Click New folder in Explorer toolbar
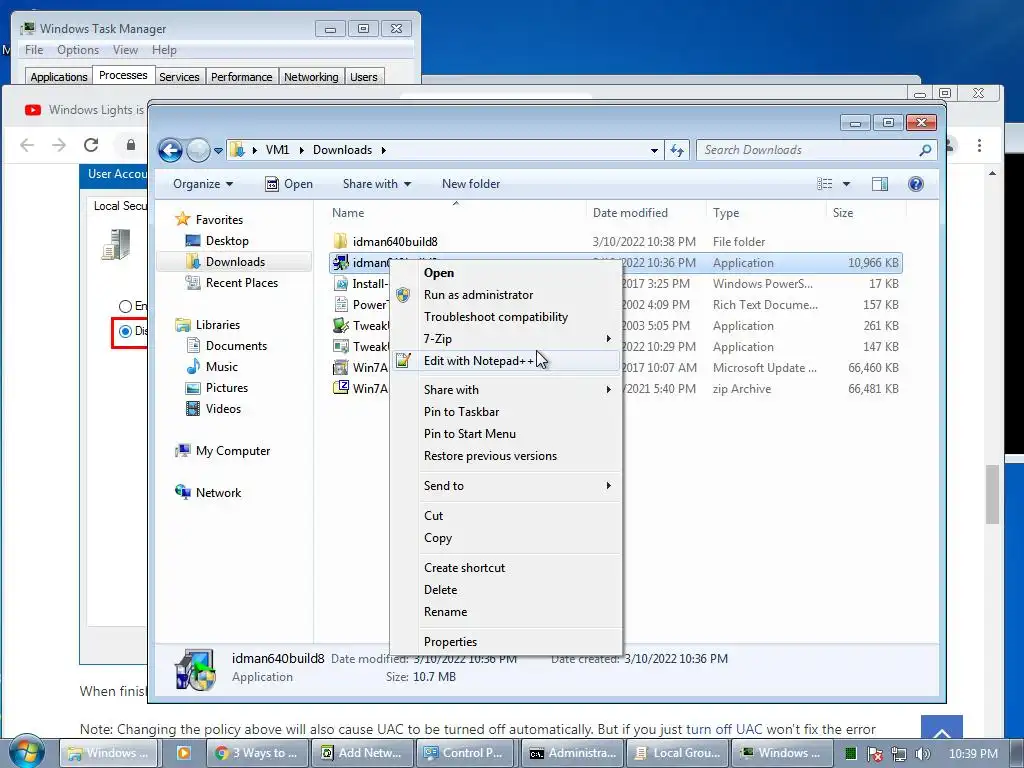This screenshot has height=768, width=1024. 471,184
